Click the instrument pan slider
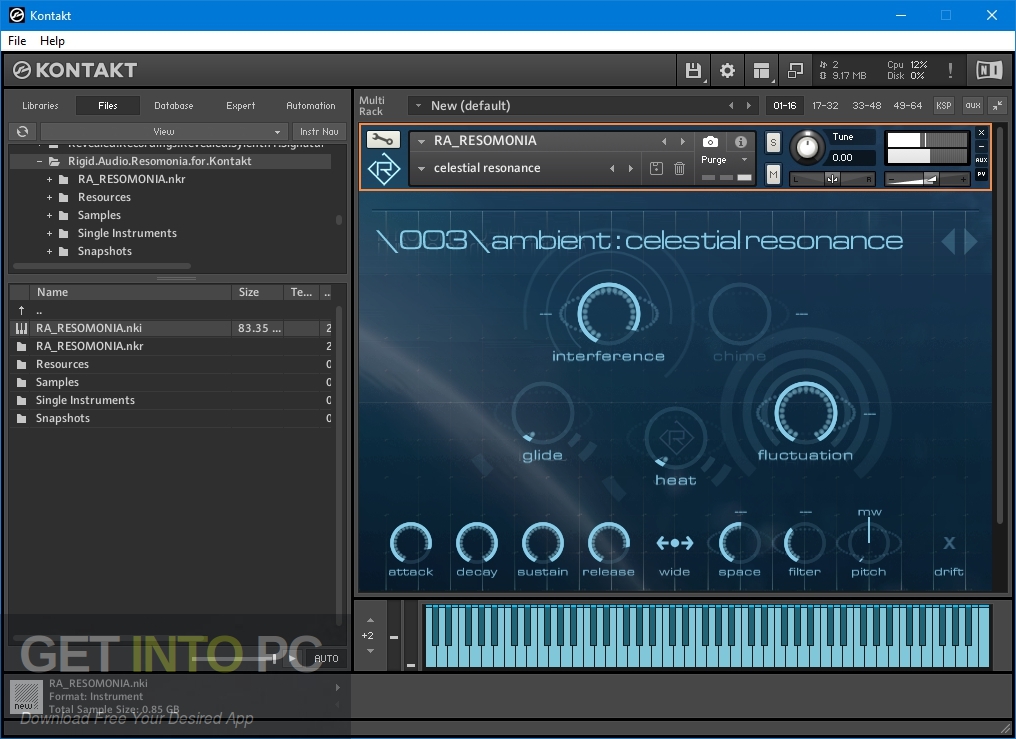The width and height of the screenshot is (1016, 739). (833, 179)
